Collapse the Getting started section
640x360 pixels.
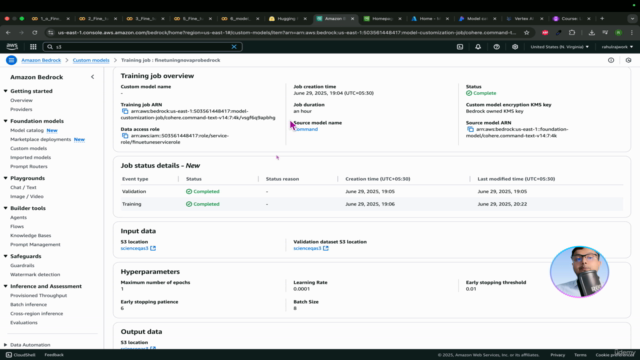coord(6,91)
